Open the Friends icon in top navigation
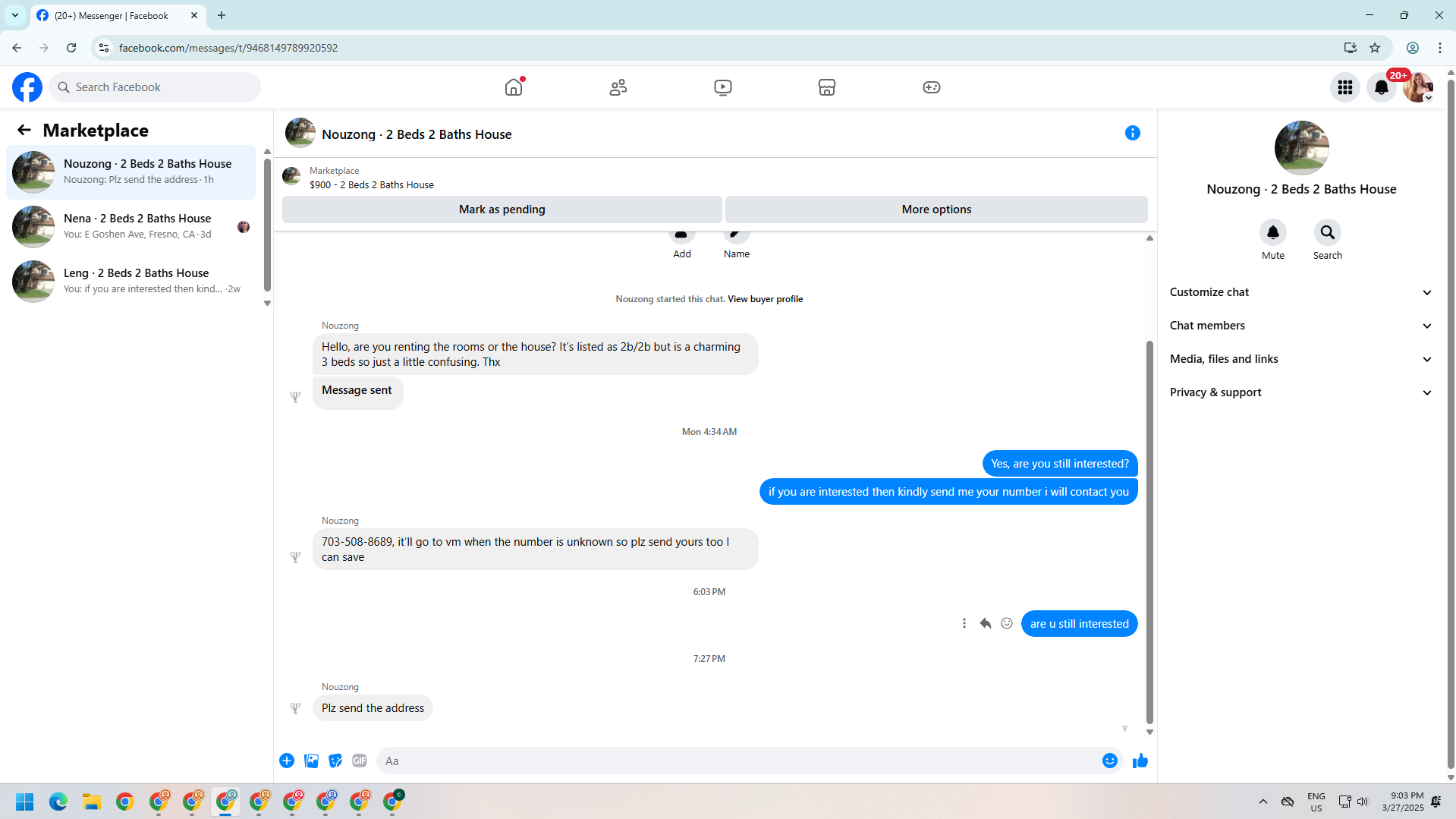 (x=618, y=87)
